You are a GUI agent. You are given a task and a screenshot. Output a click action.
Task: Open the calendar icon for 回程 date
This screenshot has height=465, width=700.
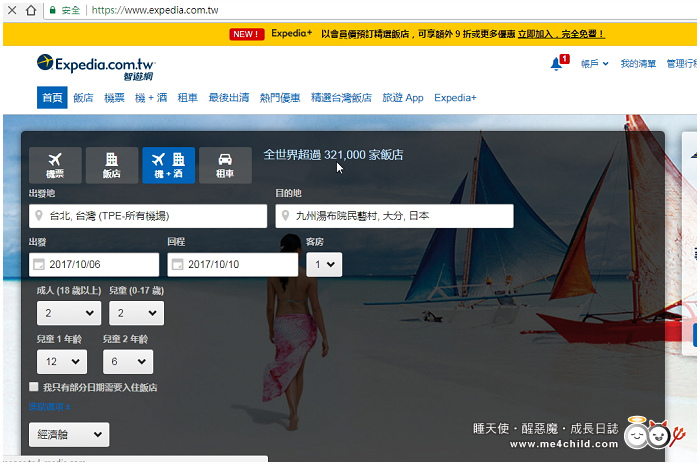click(x=178, y=265)
